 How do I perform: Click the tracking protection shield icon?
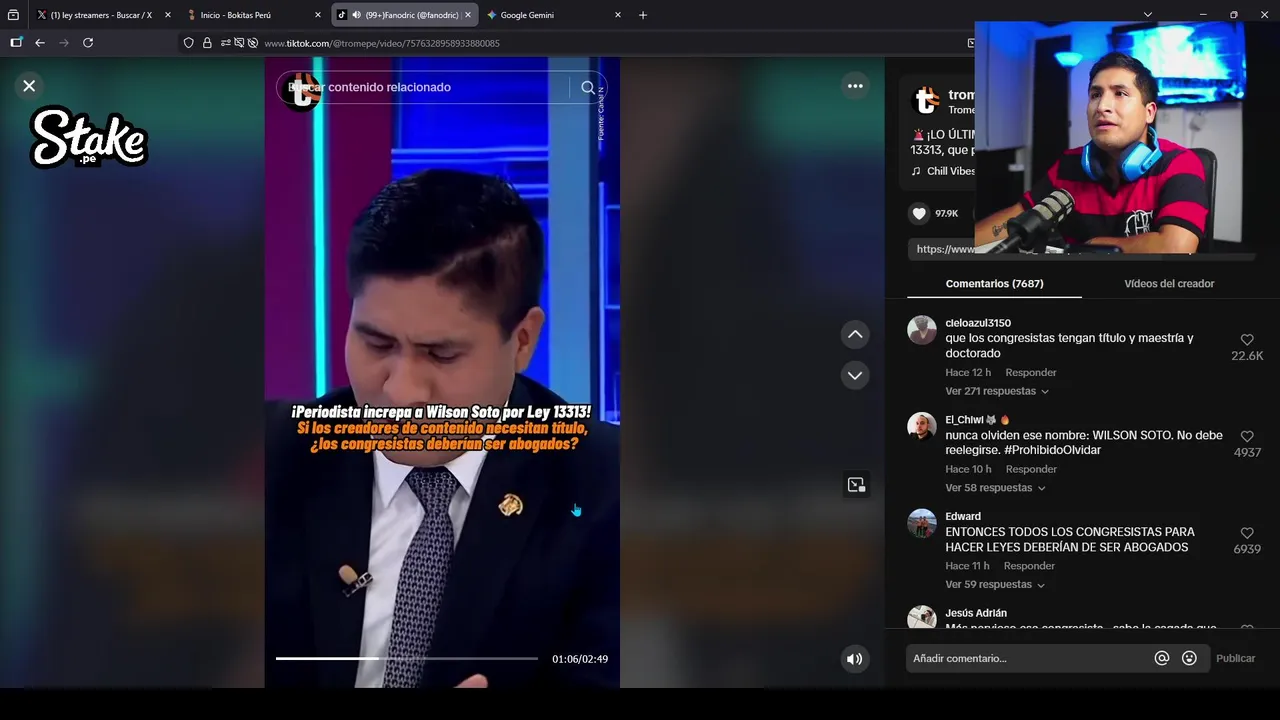click(188, 43)
